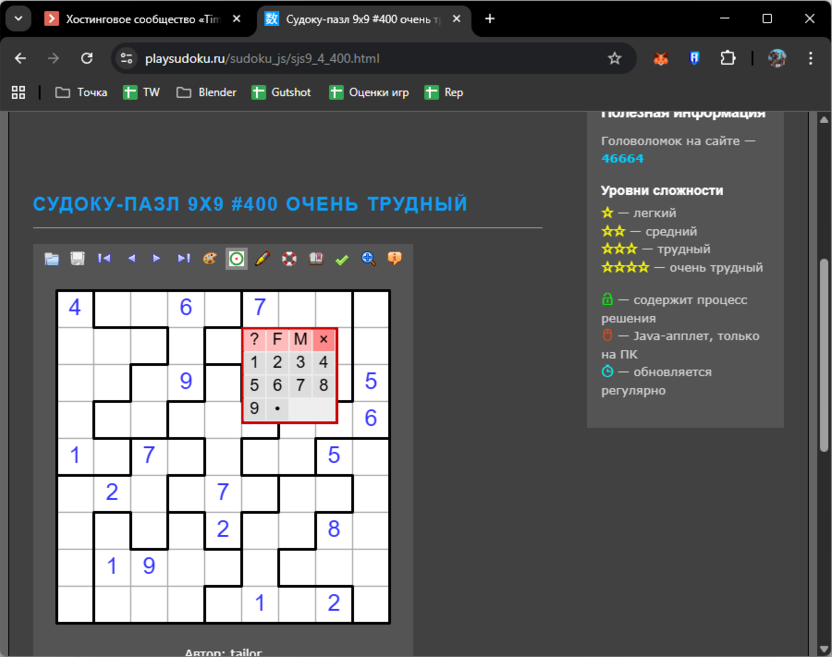Open the browser extensions menu
Screen dimensions: 832x657
pos(728,58)
